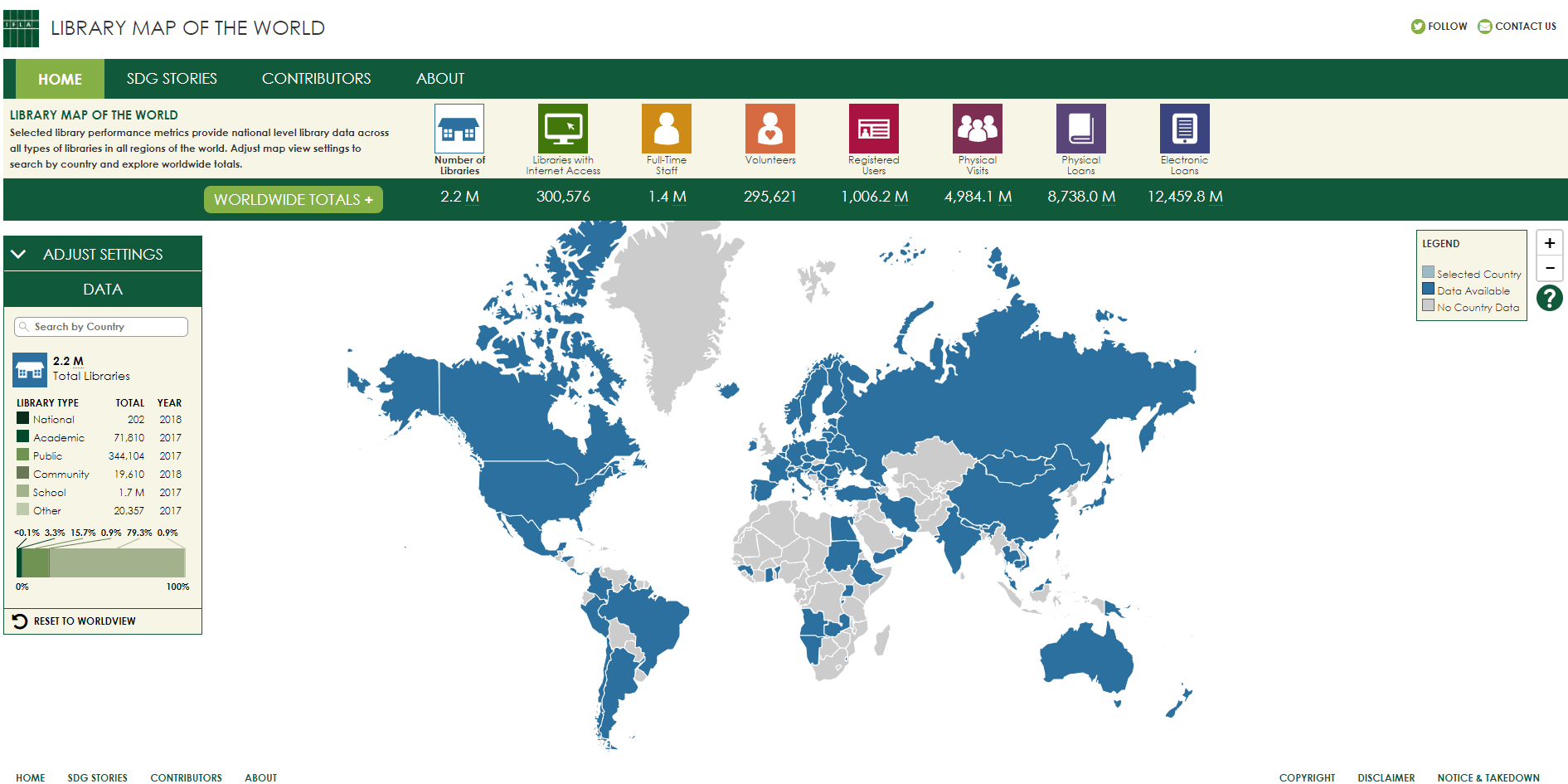Viewport: 1568px width, 784px height.
Task: Open the map help question mark
Action: [1550, 298]
